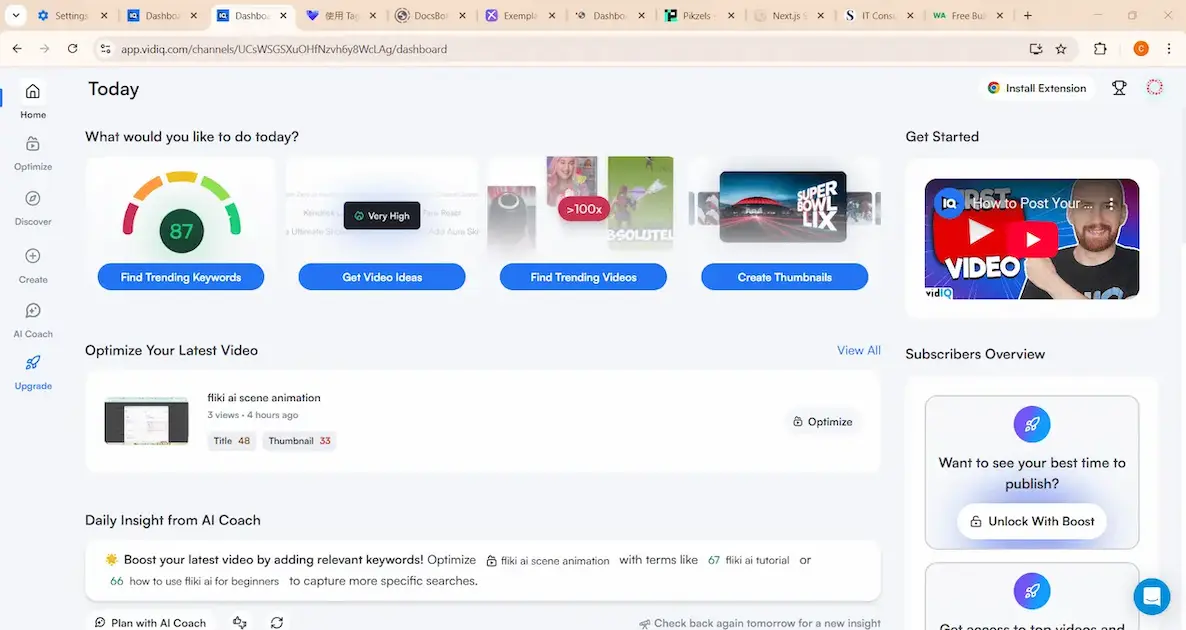Viewport: 1186px width, 630px height.
Task: Open the chat support bubble icon
Action: (1151, 596)
